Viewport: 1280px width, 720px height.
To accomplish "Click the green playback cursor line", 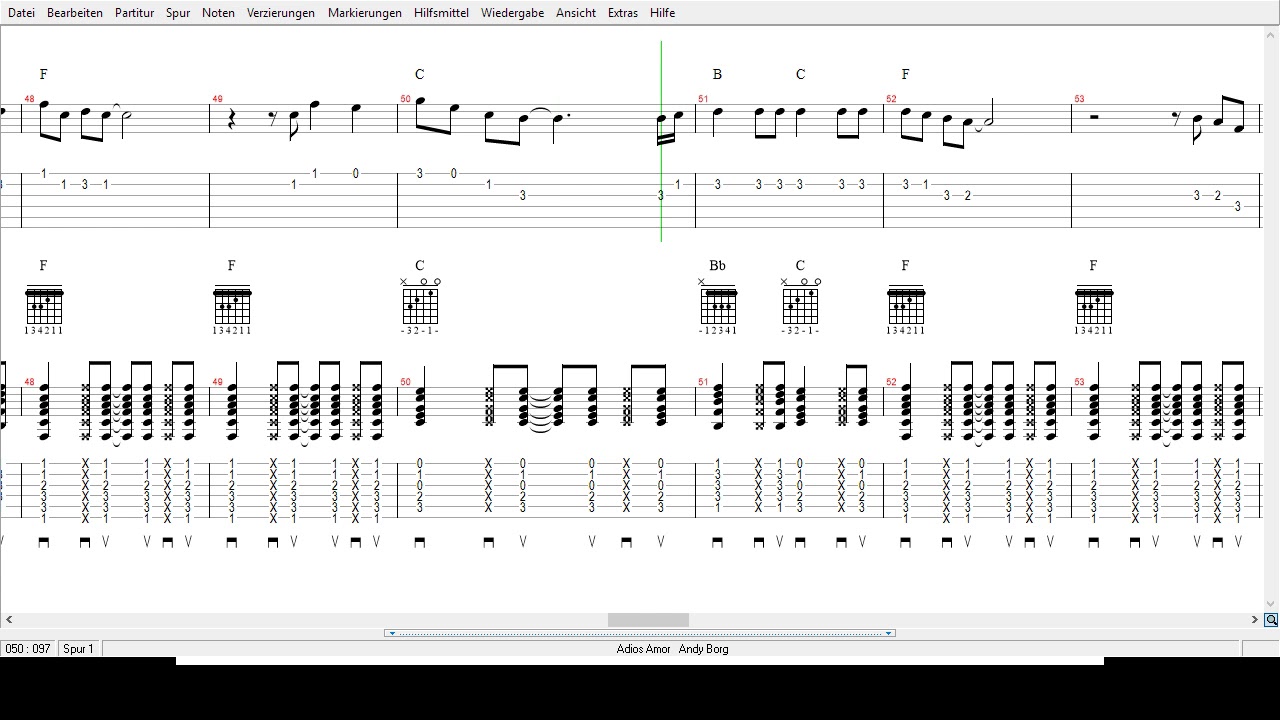I will 661,140.
